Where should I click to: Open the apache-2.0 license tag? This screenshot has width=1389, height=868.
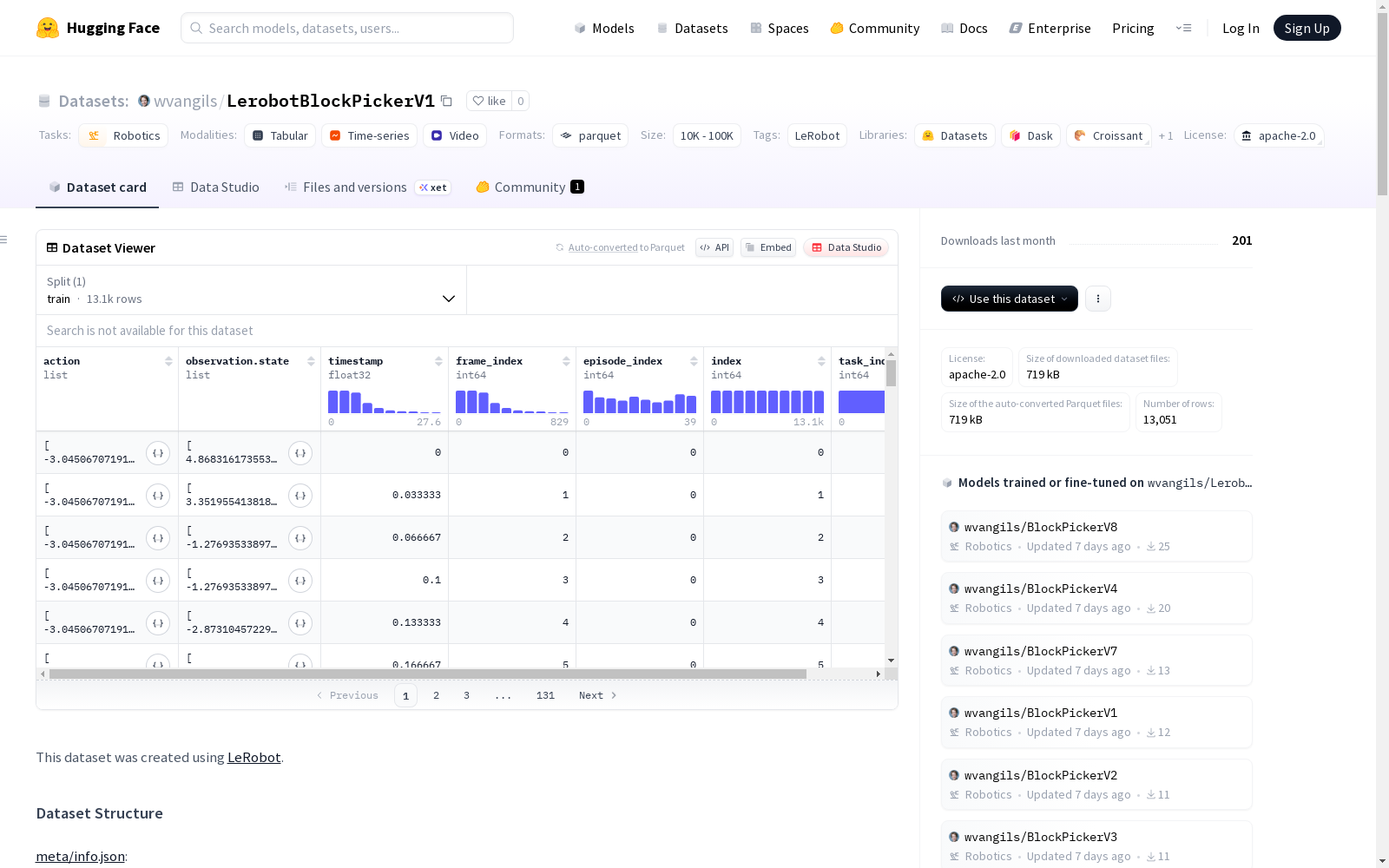[1279, 135]
